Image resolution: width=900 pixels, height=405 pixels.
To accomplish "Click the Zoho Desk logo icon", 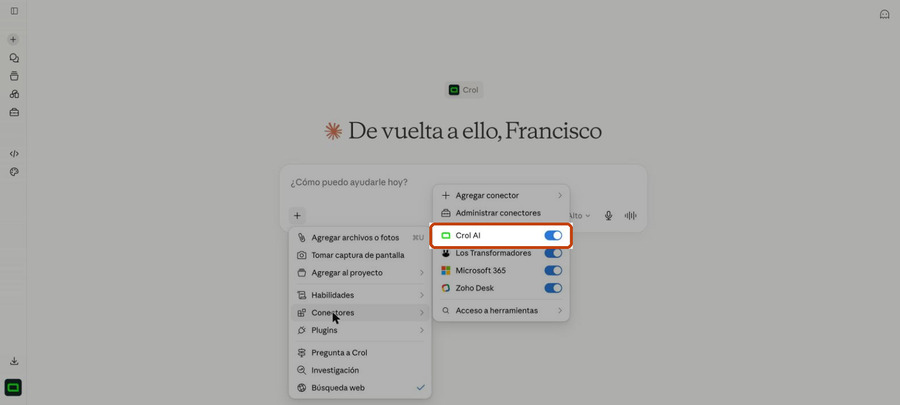I will point(445,288).
